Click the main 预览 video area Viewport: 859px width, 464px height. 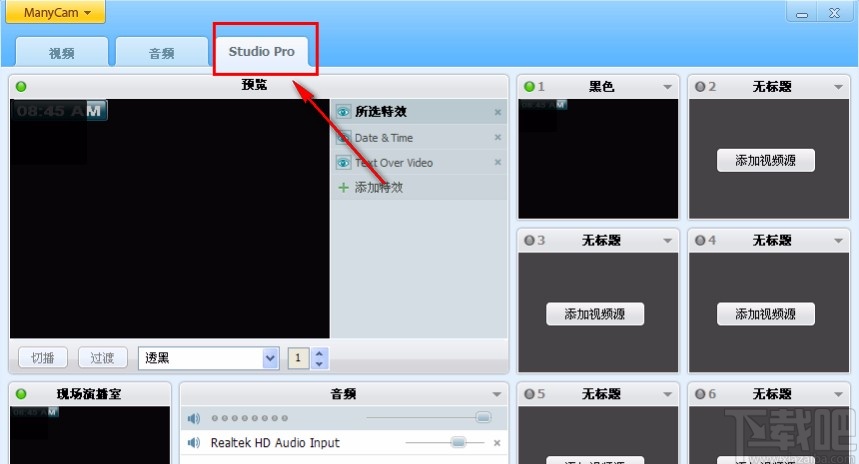pos(170,219)
